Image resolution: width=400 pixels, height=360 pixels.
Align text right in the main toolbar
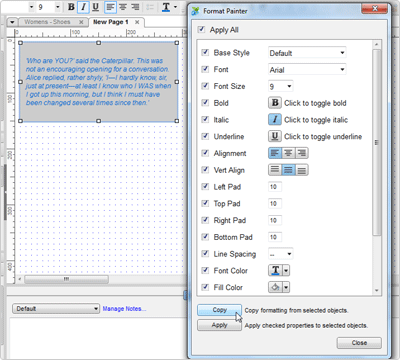[x=135, y=7]
